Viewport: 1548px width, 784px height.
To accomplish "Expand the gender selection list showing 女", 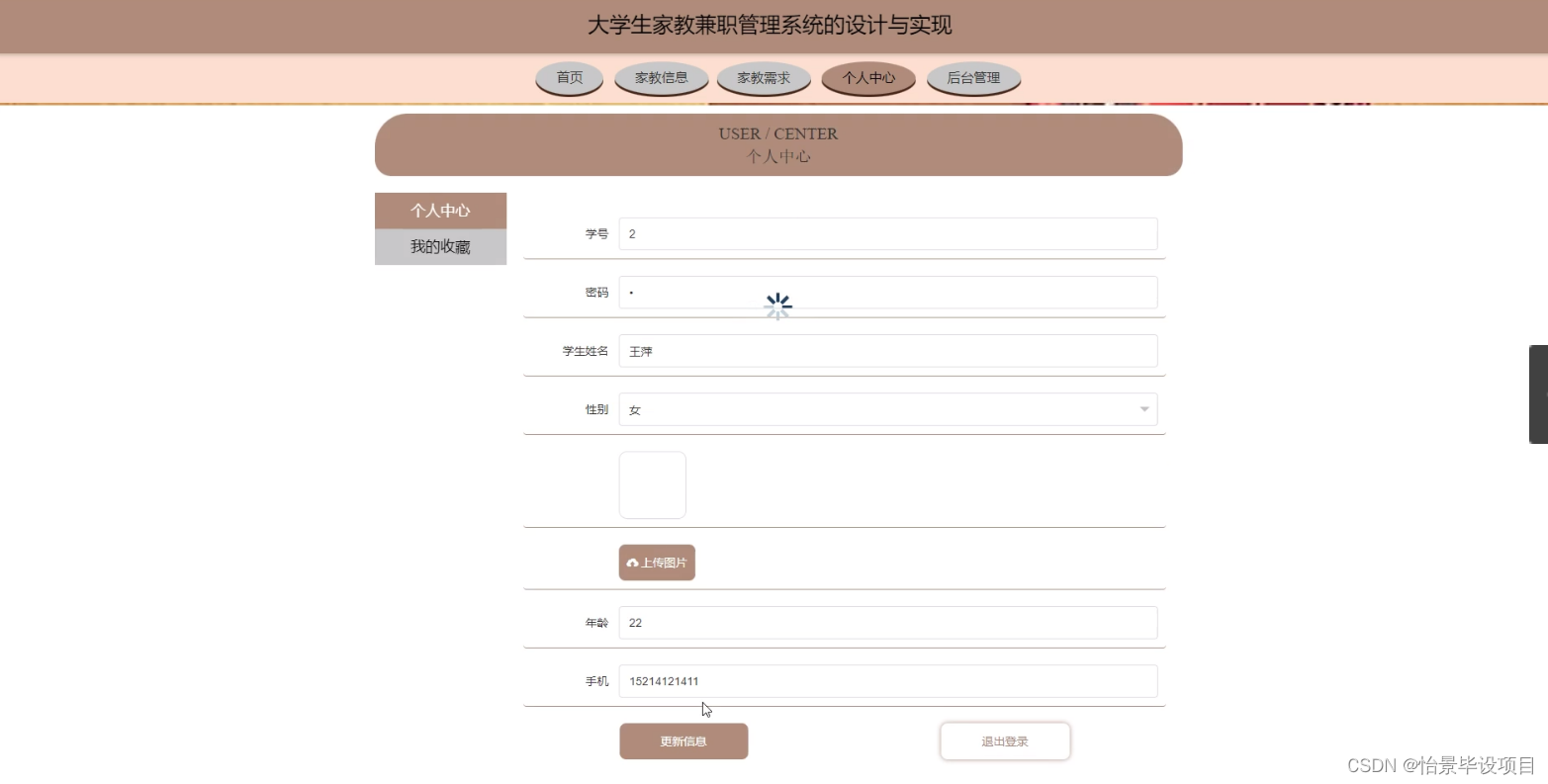I will click(887, 408).
